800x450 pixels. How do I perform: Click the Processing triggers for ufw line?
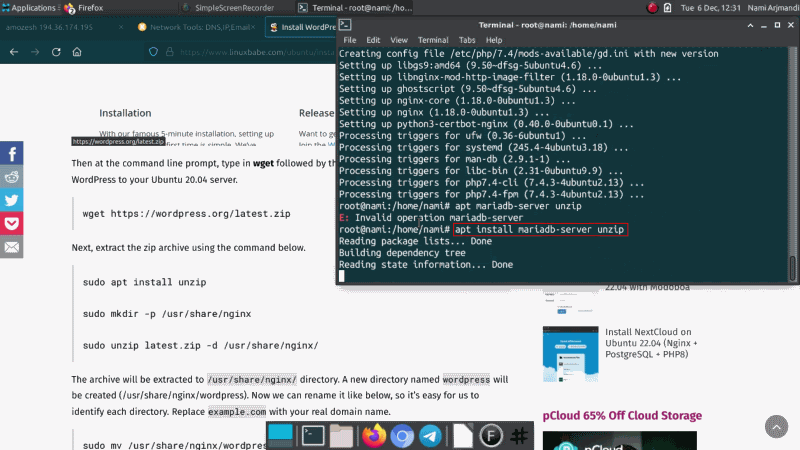pos(463,136)
